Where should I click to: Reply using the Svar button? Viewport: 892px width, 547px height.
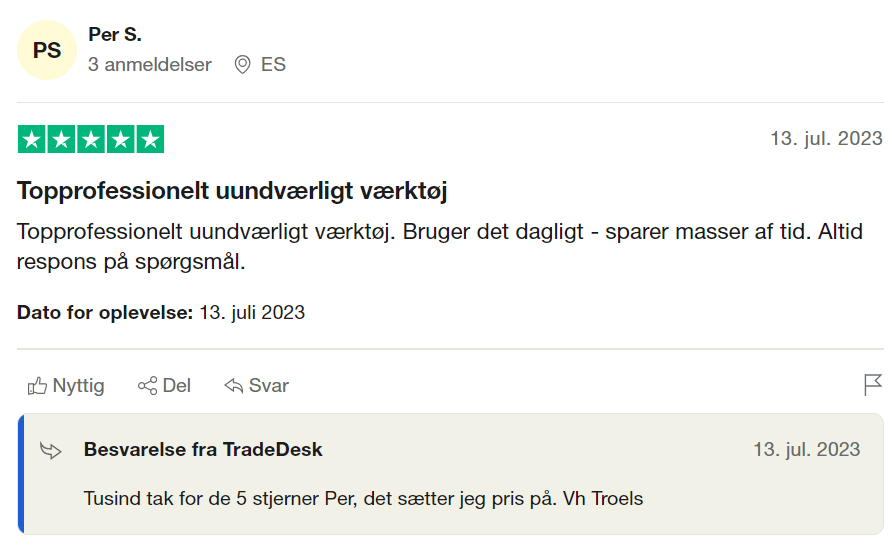(x=257, y=386)
